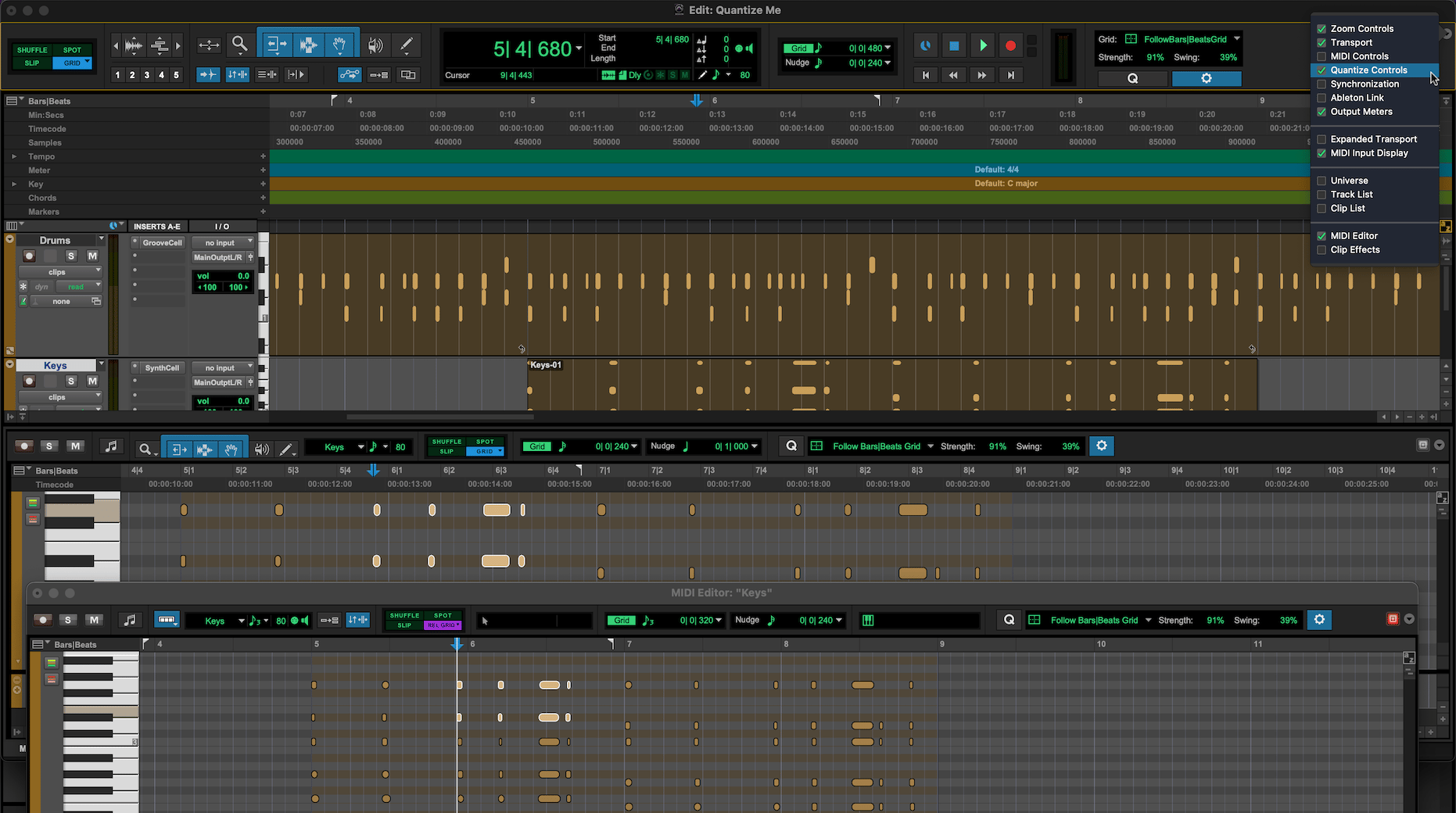The image size is (1456, 813).
Task: Enable Tab to Transients
Action: 207,74
